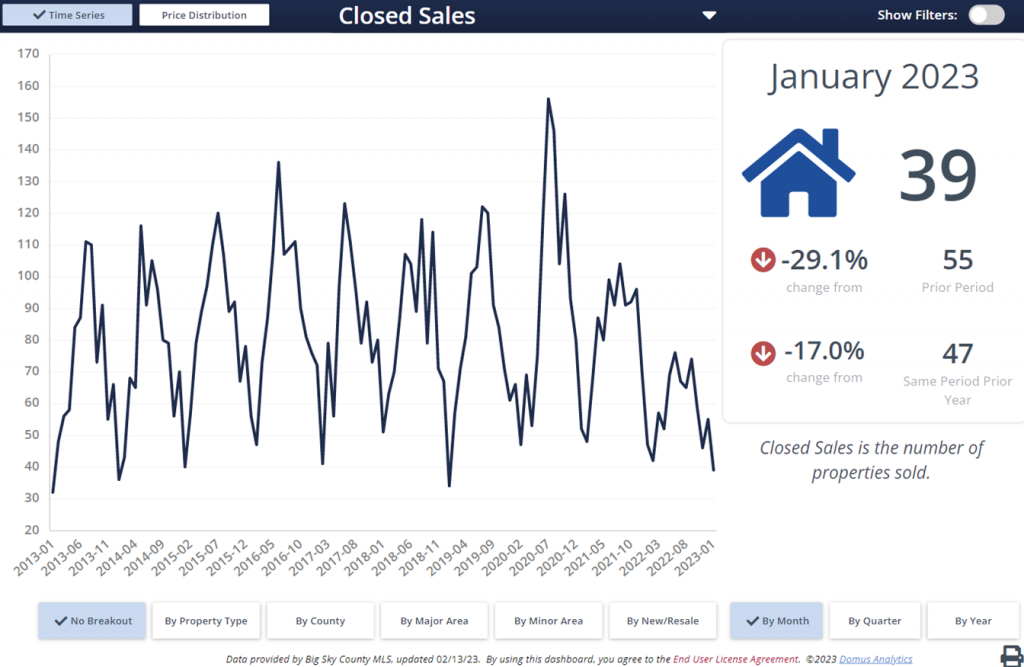Select the By Property Type breakout
This screenshot has height=667, width=1024.
click(x=206, y=621)
